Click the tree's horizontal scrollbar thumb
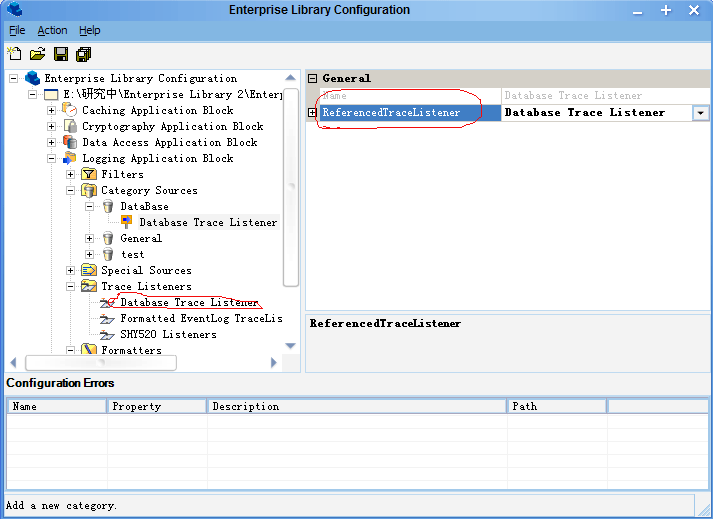The width and height of the screenshot is (713, 519). [x=101, y=363]
